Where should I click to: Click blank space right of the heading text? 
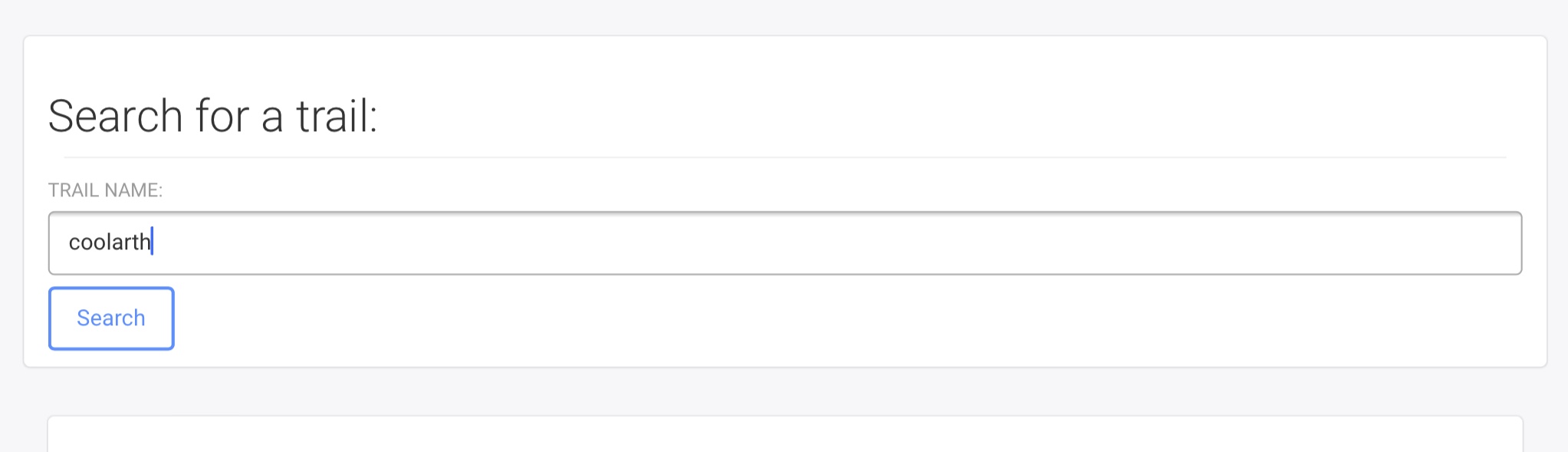920,117
